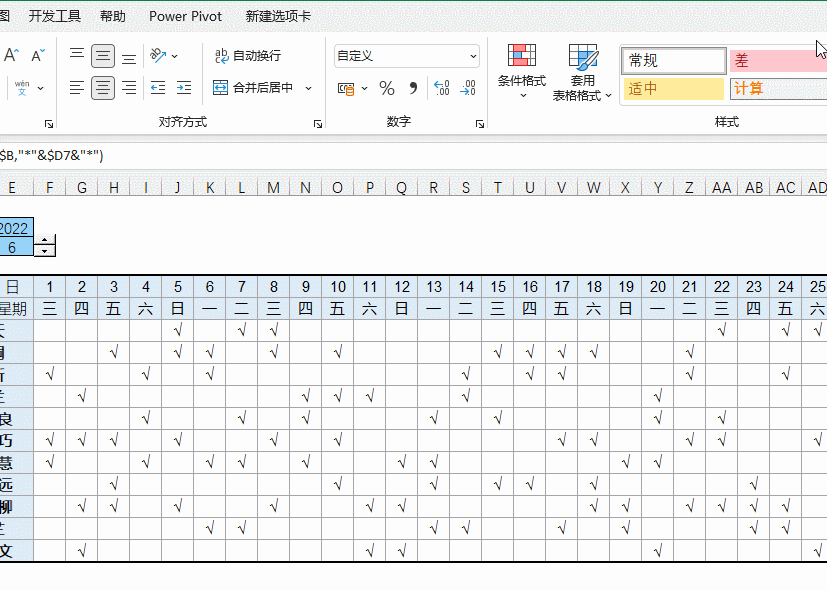Open the font group dialog launcher
Image resolution: width=827 pixels, height=590 pixels.
pos(49,124)
